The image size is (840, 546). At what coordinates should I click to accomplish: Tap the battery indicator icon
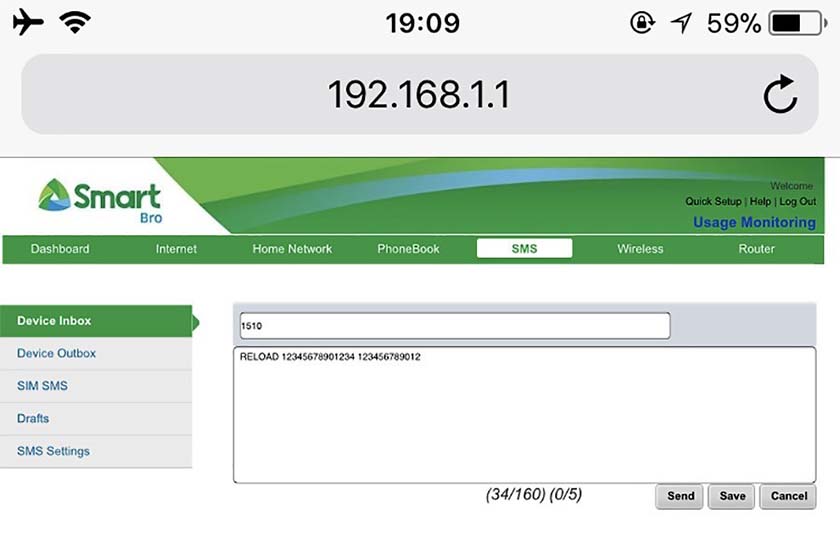798,23
